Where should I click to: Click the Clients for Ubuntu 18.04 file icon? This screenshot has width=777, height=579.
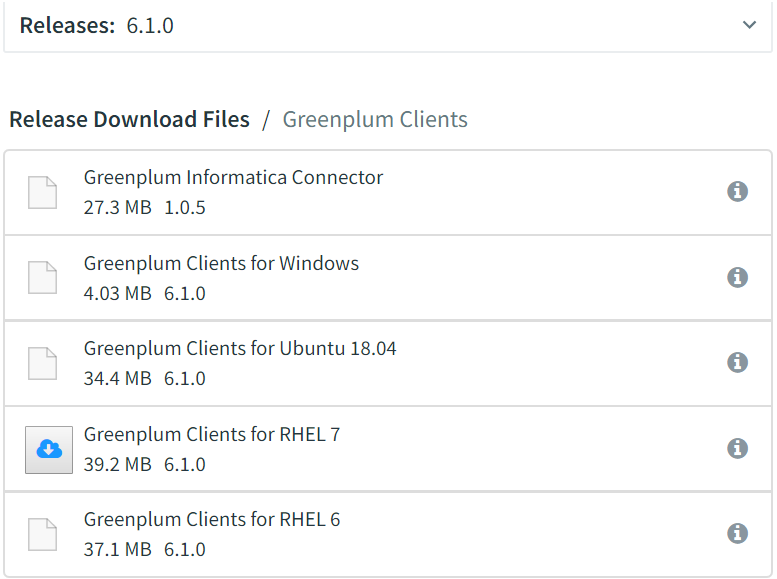42,363
